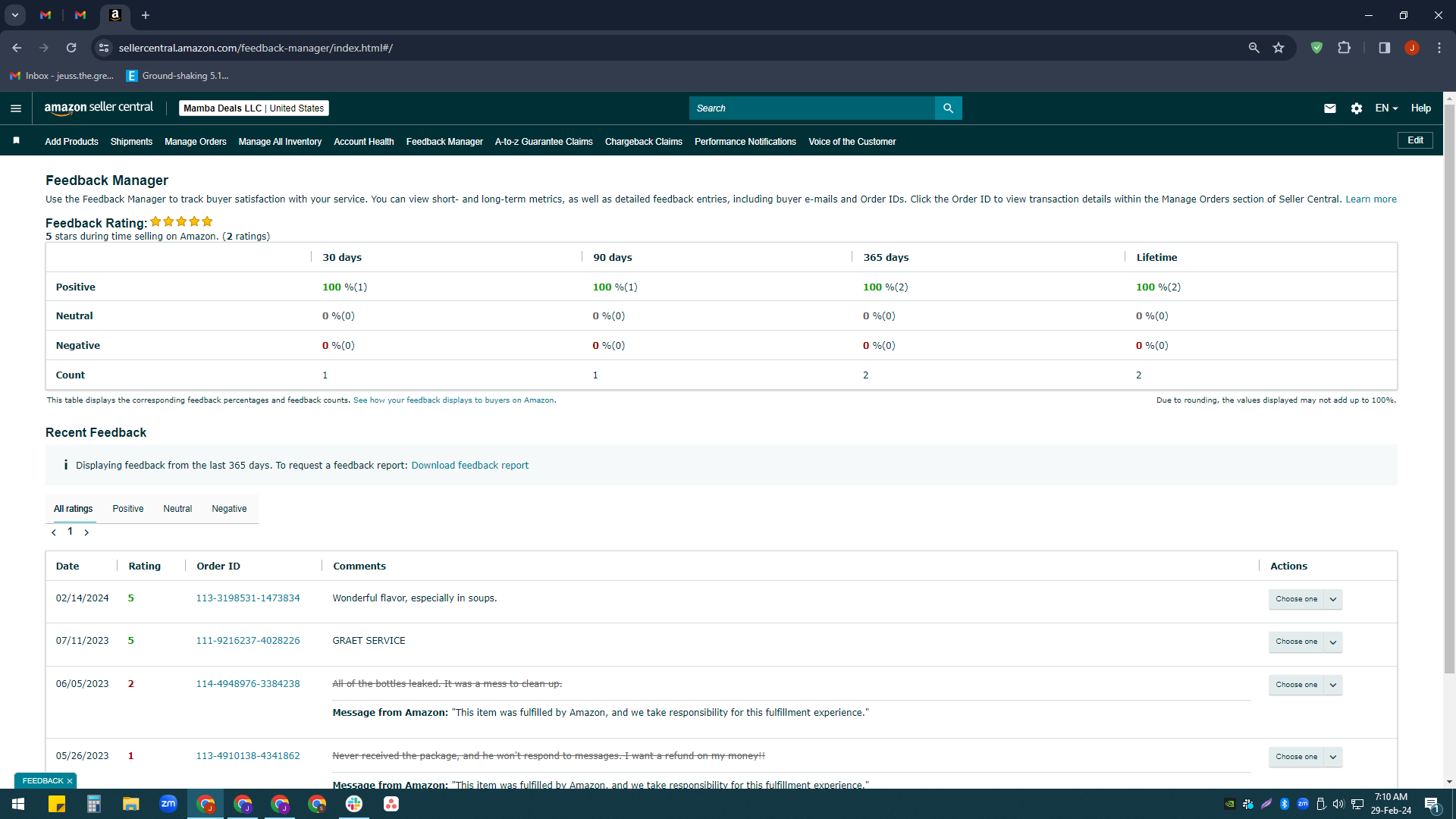
Task: Click the Edit button in navigation bar
Action: pyautogui.click(x=1415, y=140)
